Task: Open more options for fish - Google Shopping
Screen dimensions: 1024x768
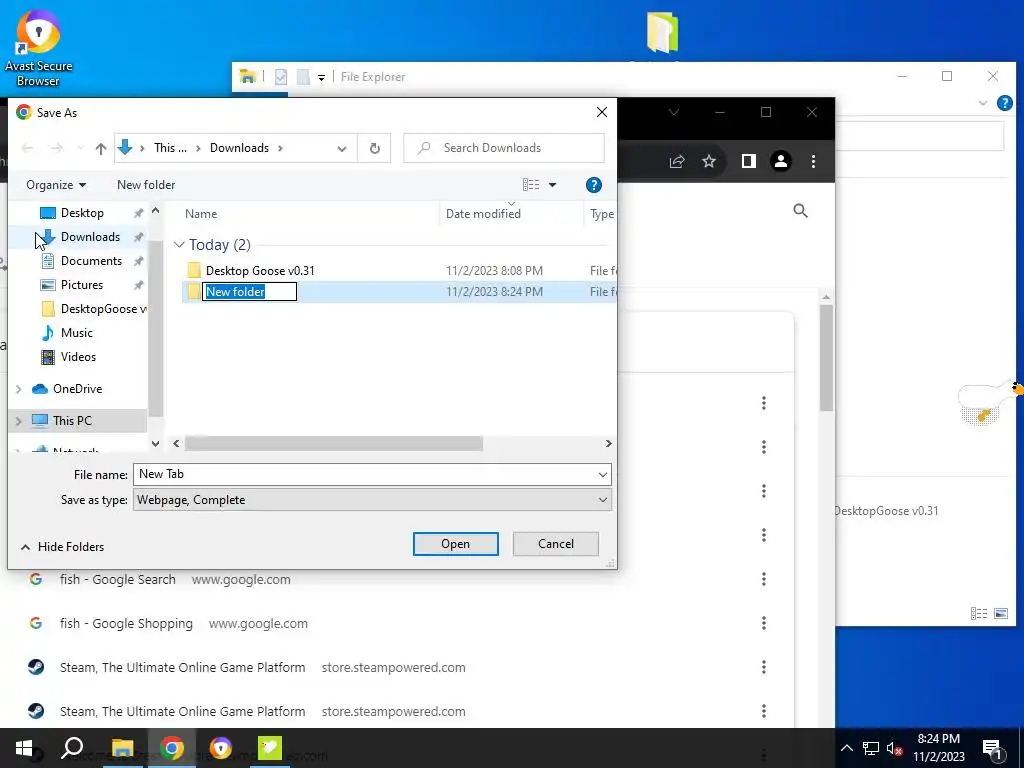Action: click(x=763, y=623)
